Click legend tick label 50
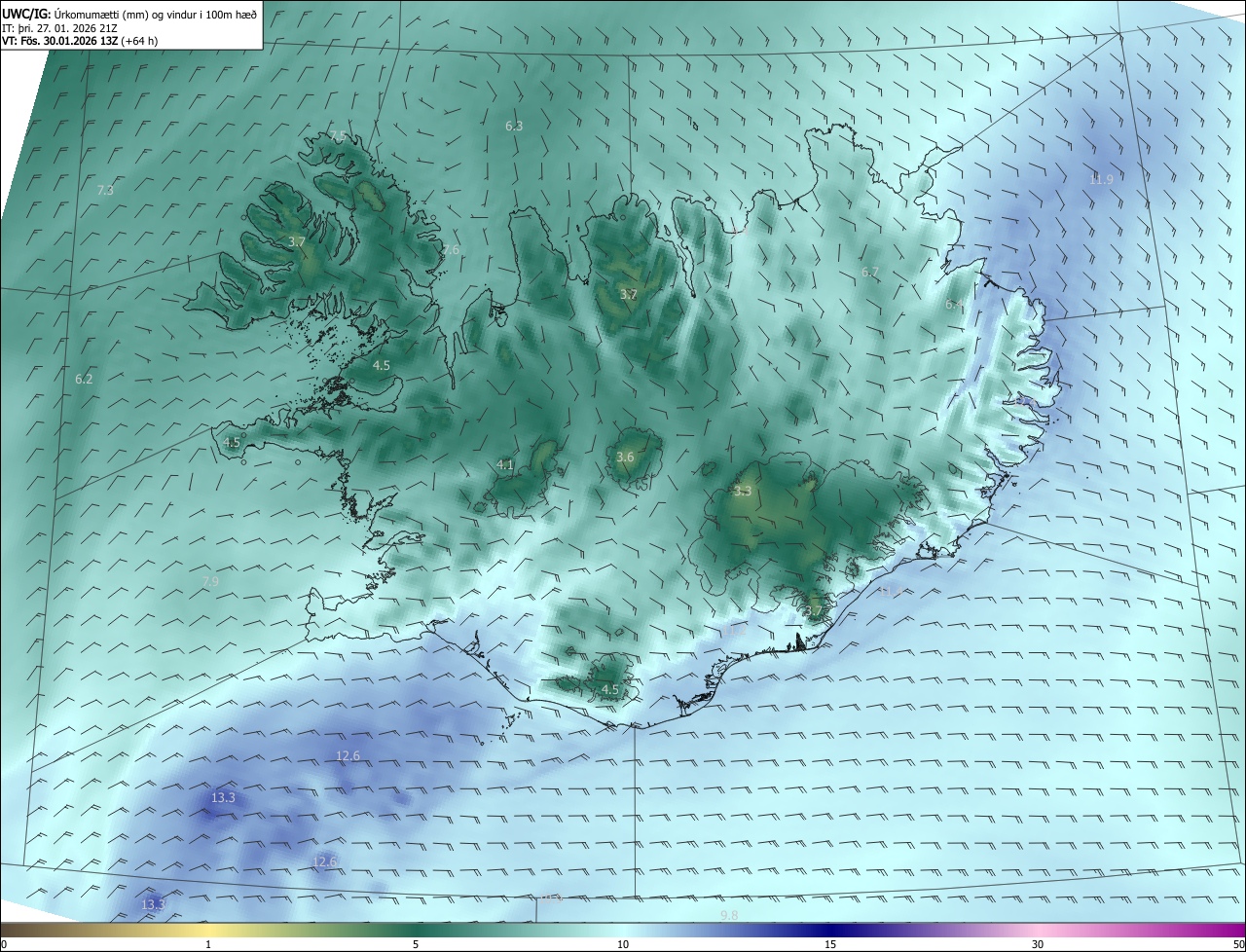1246x952 pixels. [x=1238, y=944]
